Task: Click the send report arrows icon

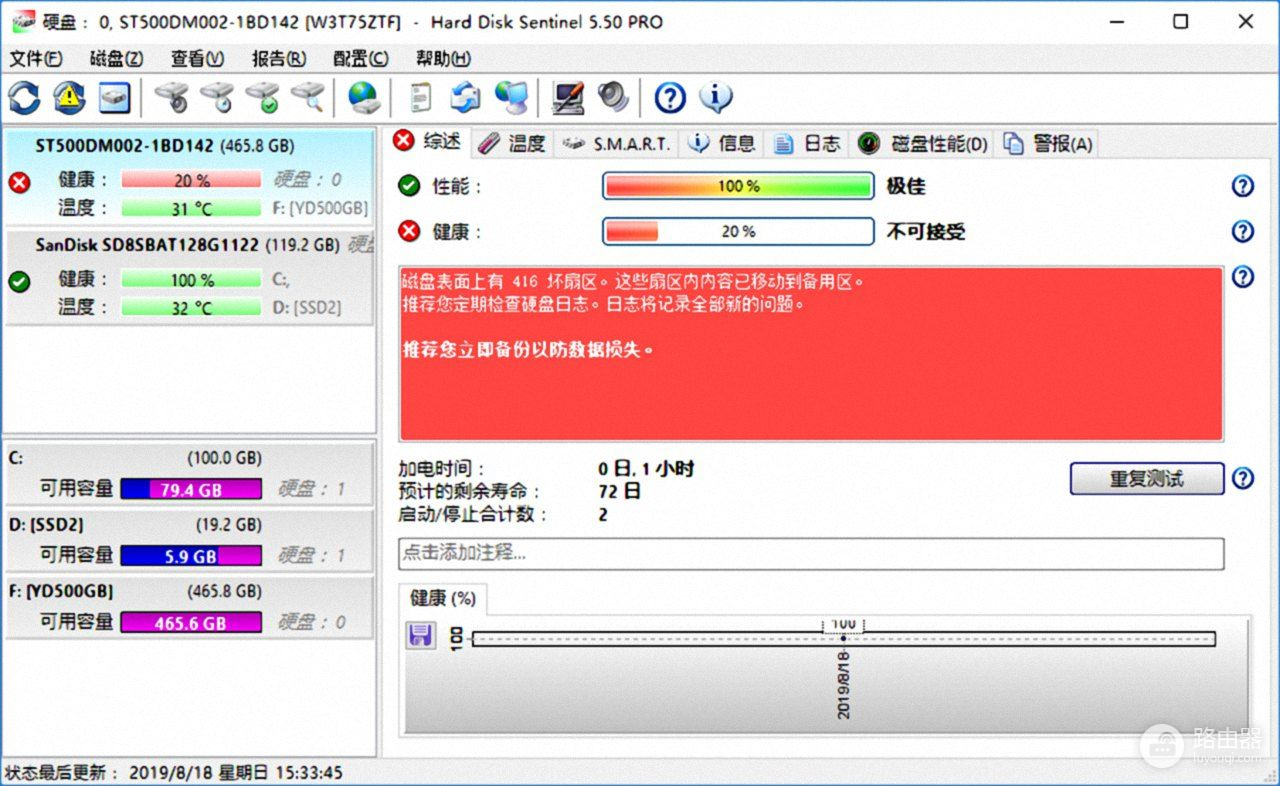Action: [465, 97]
